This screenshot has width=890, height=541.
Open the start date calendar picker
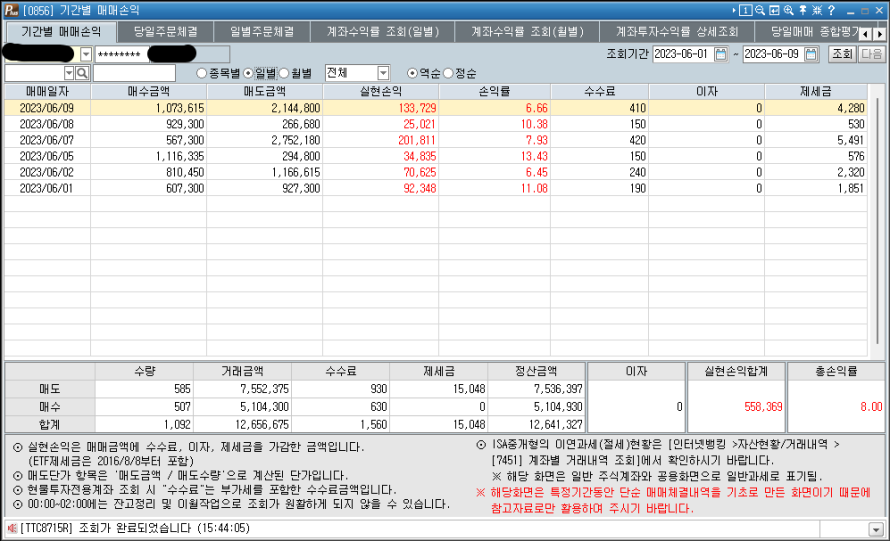click(x=720, y=54)
